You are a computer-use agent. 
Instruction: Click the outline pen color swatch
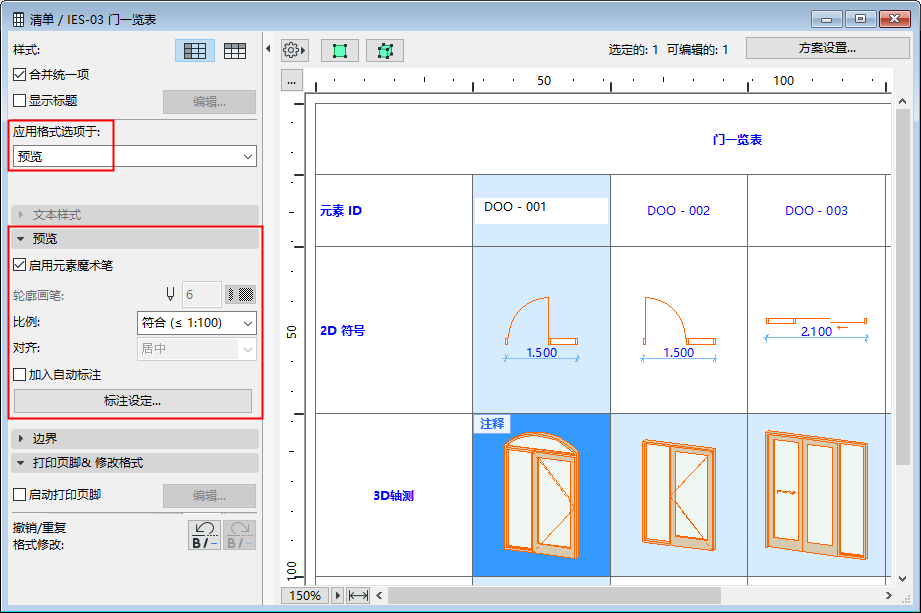[241, 294]
